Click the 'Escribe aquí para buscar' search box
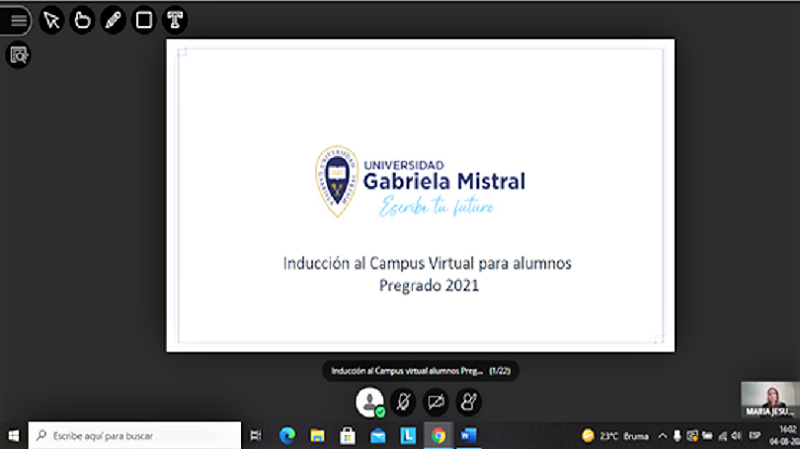 click(x=135, y=436)
